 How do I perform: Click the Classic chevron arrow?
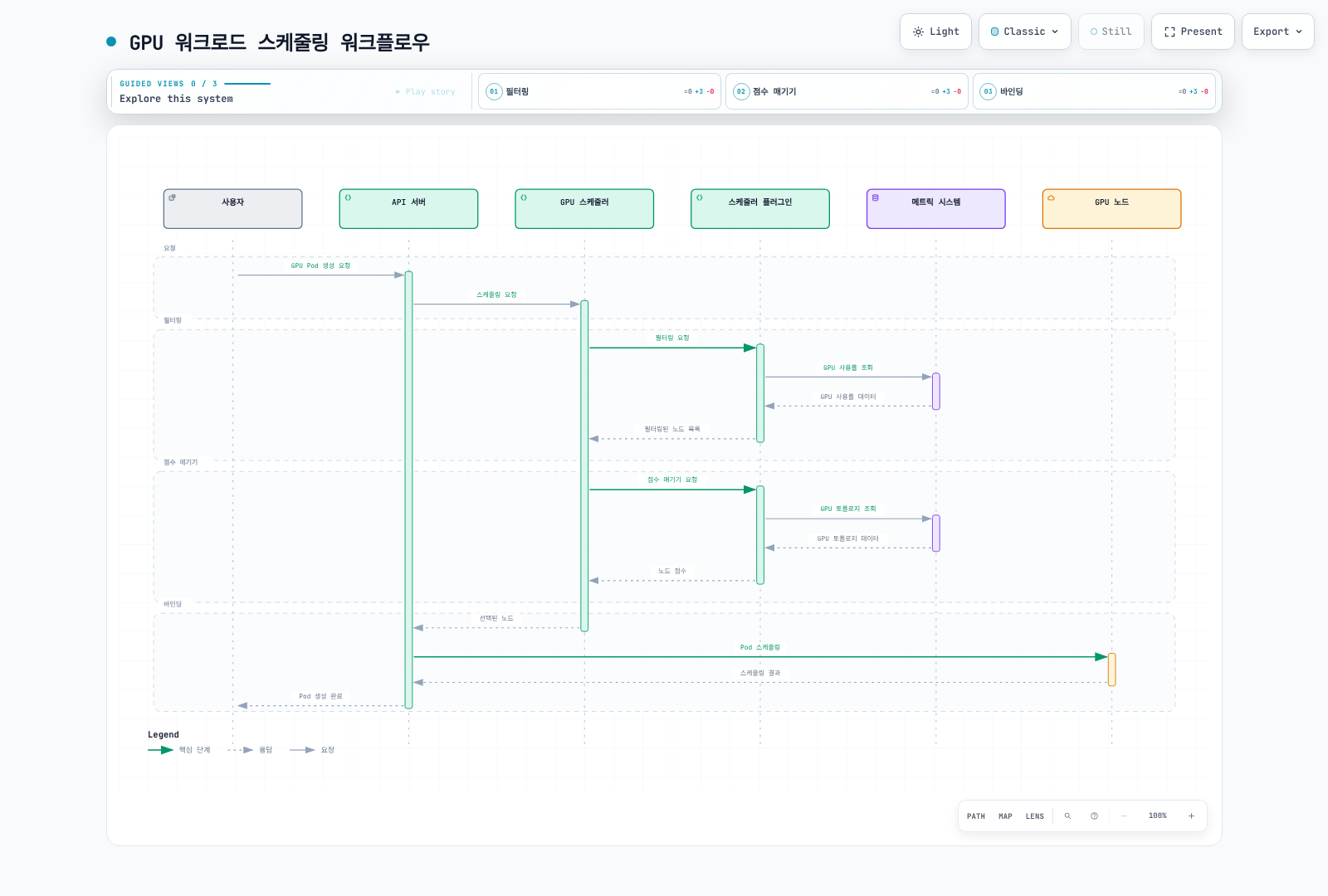(1055, 32)
